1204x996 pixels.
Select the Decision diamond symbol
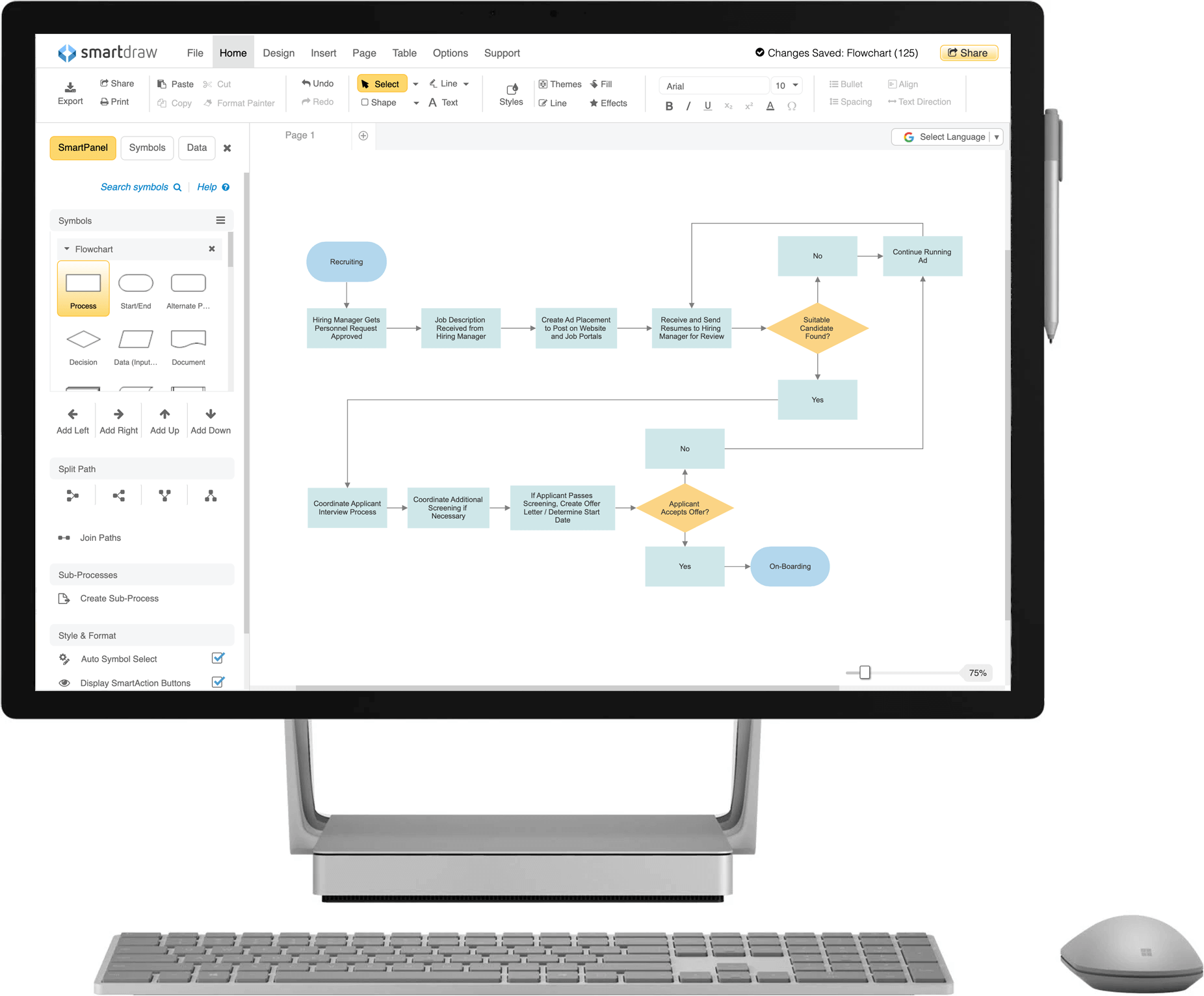(x=83, y=339)
